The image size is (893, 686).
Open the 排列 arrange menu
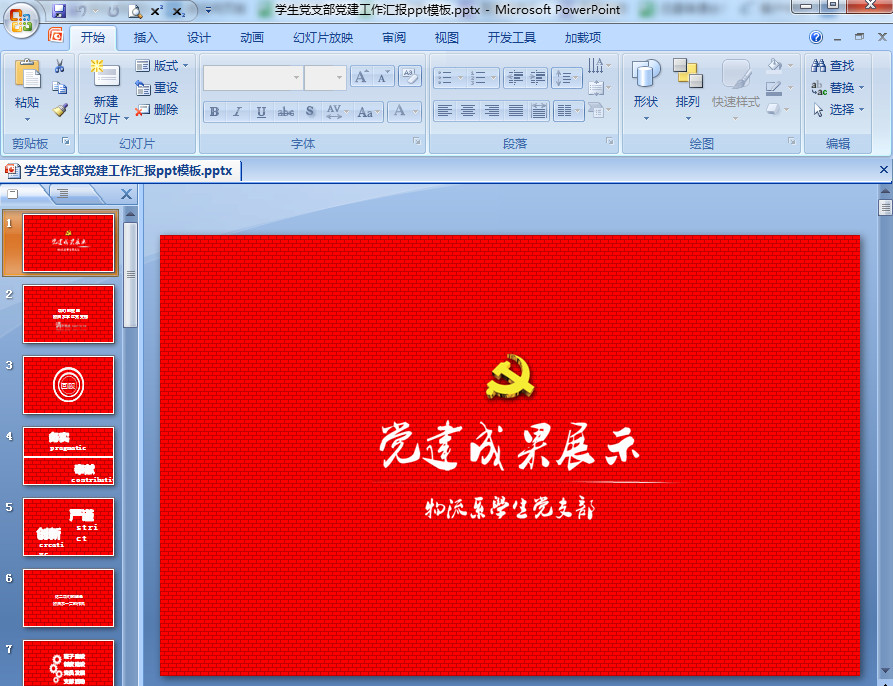[687, 89]
